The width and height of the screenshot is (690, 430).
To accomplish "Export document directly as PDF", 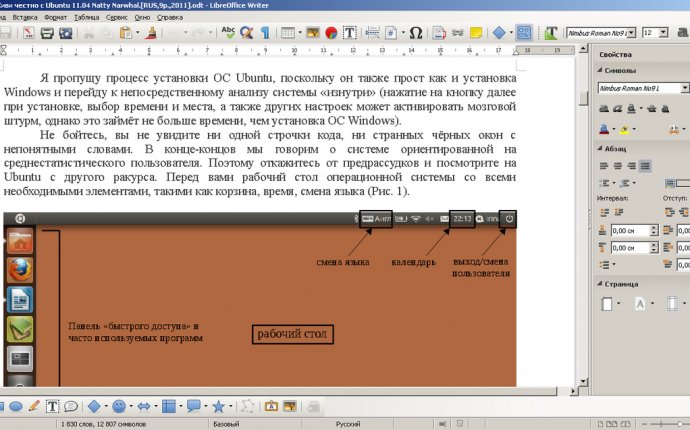I will [29, 33].
